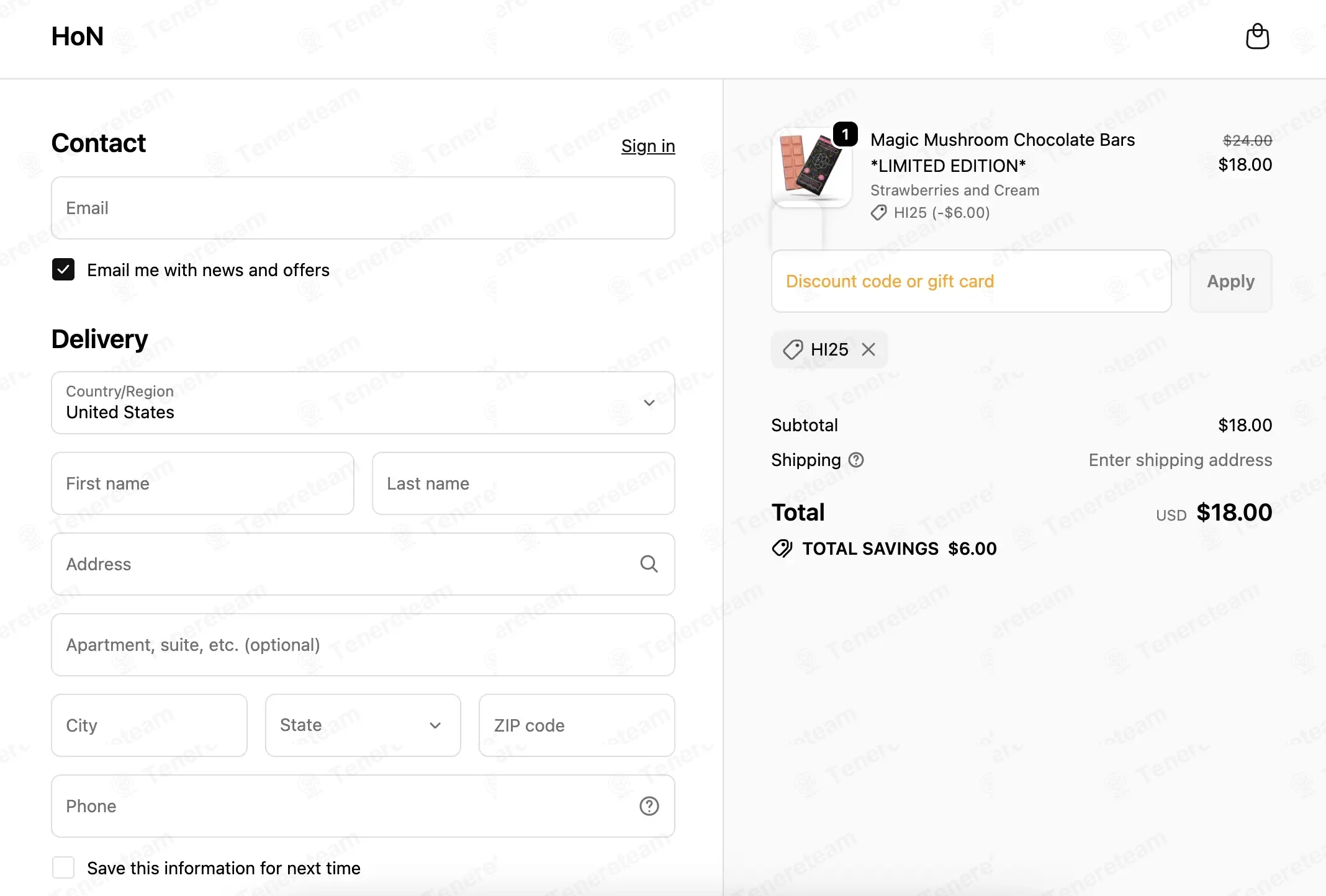
Task: Click the HI25 (-$6.00) discount tag icon
Action: point(878,213)
